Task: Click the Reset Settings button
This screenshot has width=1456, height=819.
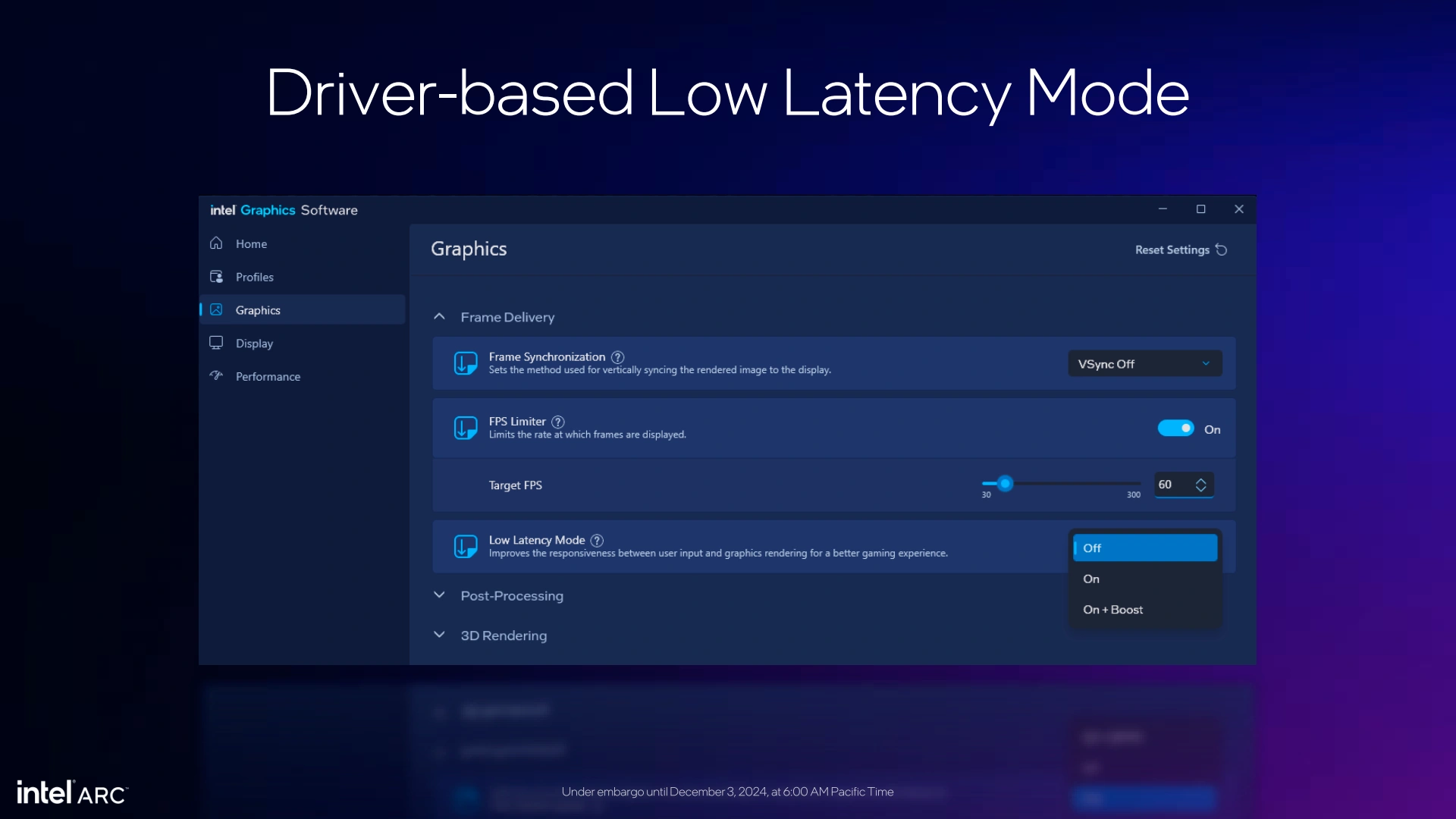Action: click(x=1181, y=249)
